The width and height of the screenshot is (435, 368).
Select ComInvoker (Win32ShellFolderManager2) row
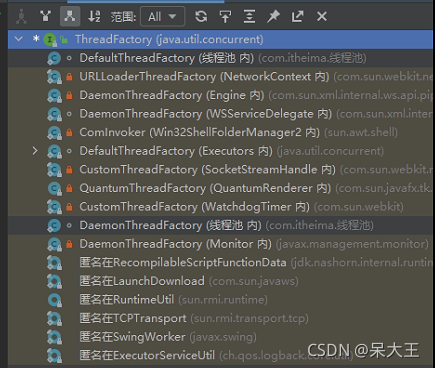pos(221,132)
